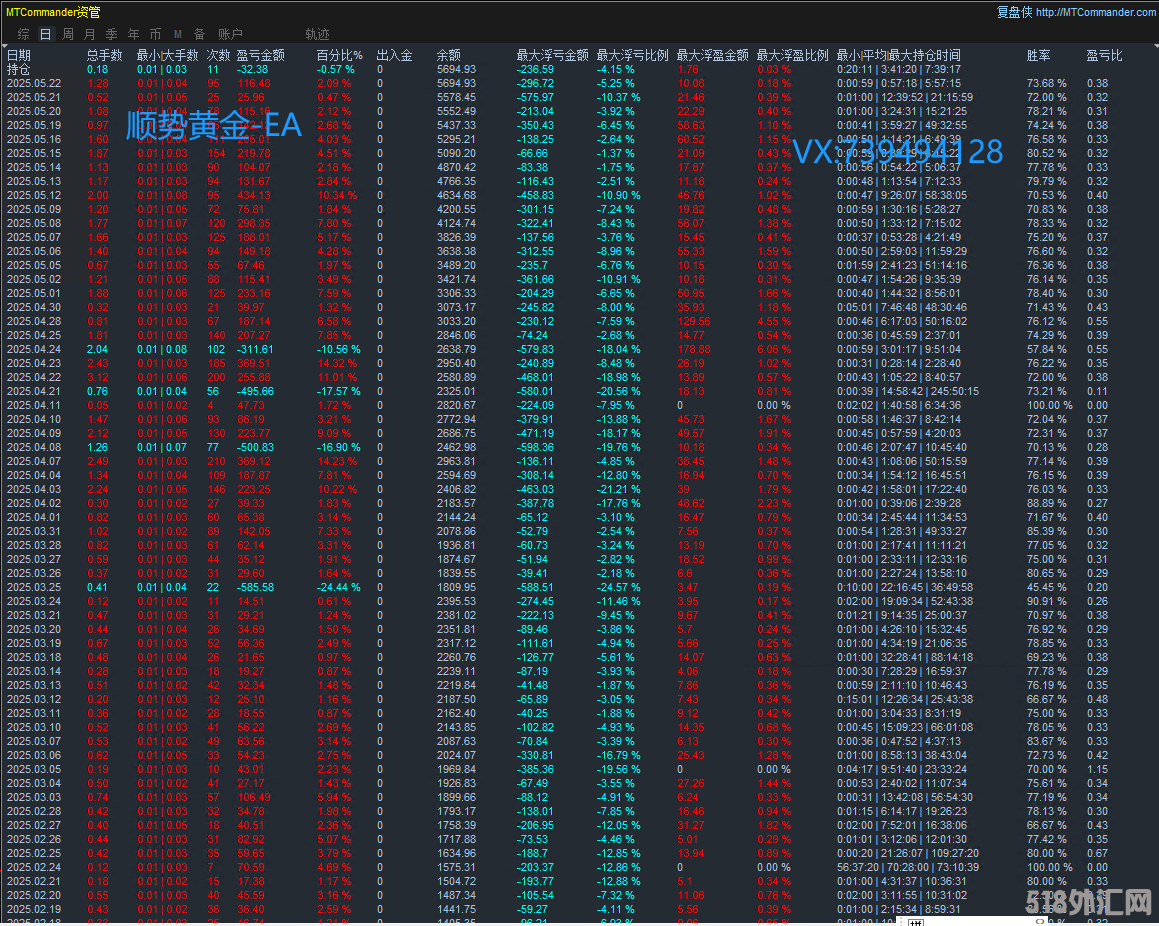Open the 币 currency tab
The image size is (1159, 926).
(155, 34)
